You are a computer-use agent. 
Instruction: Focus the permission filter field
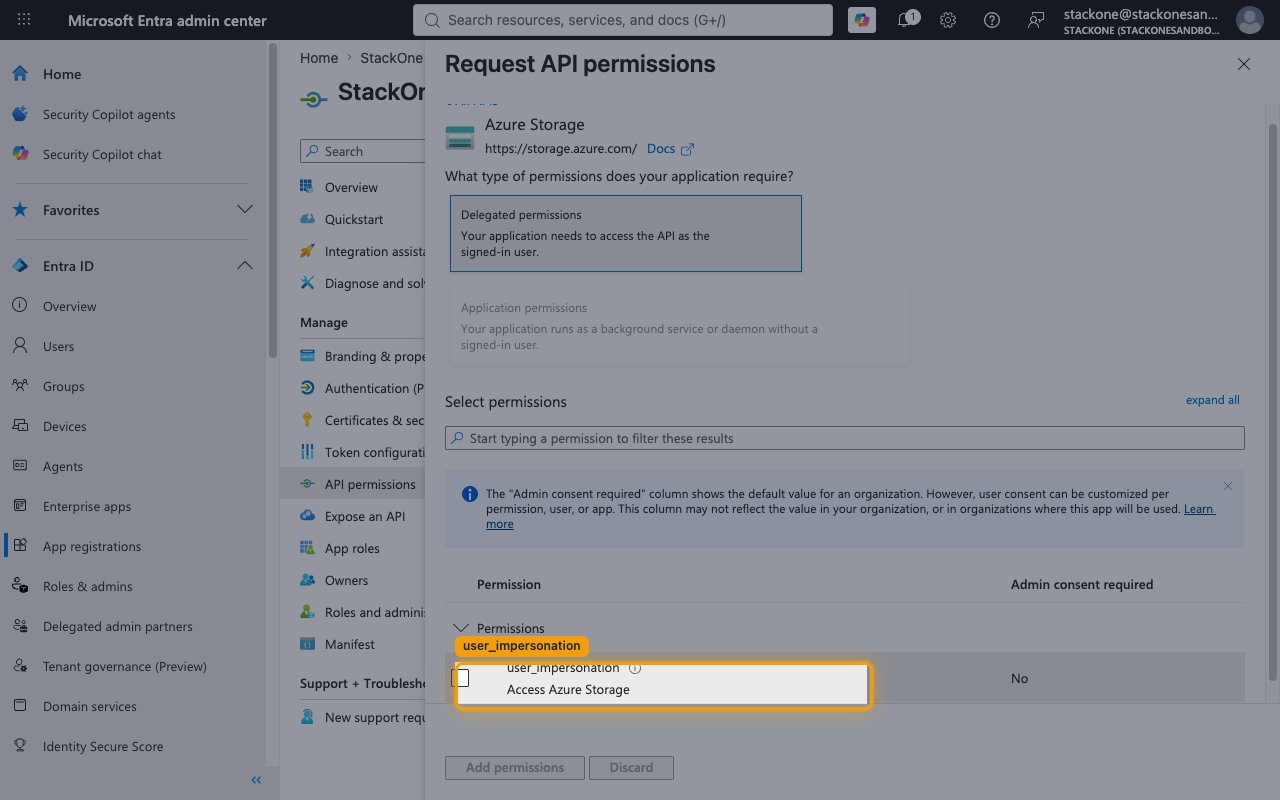click(845, 438)
